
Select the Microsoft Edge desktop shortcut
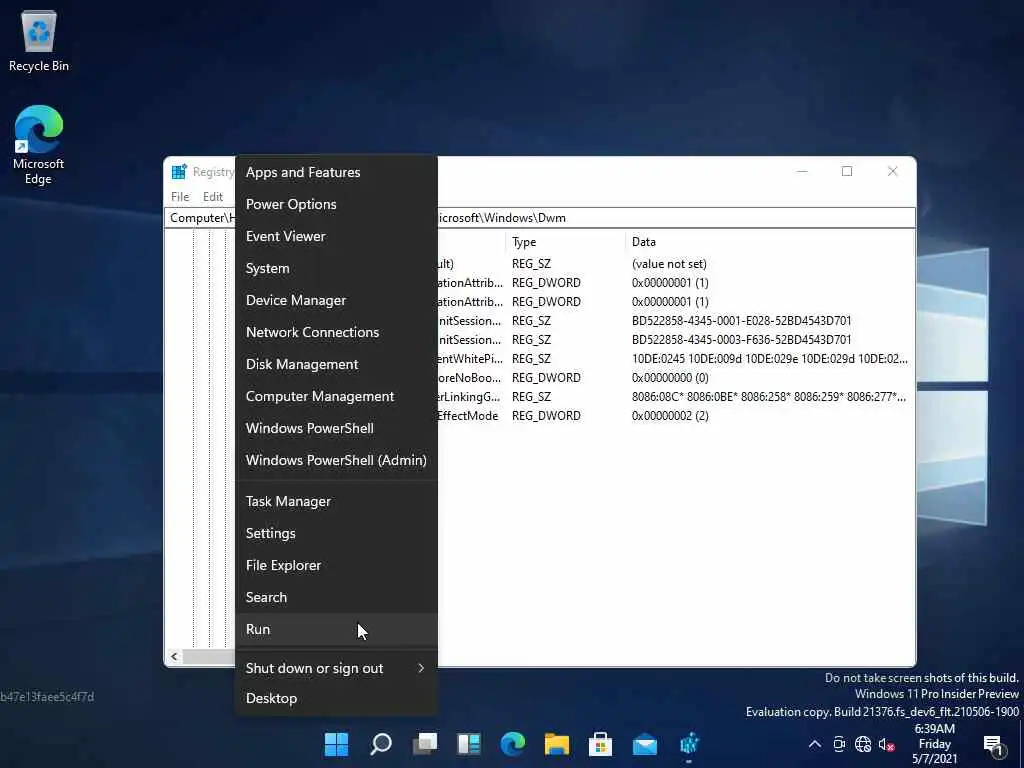39,145
